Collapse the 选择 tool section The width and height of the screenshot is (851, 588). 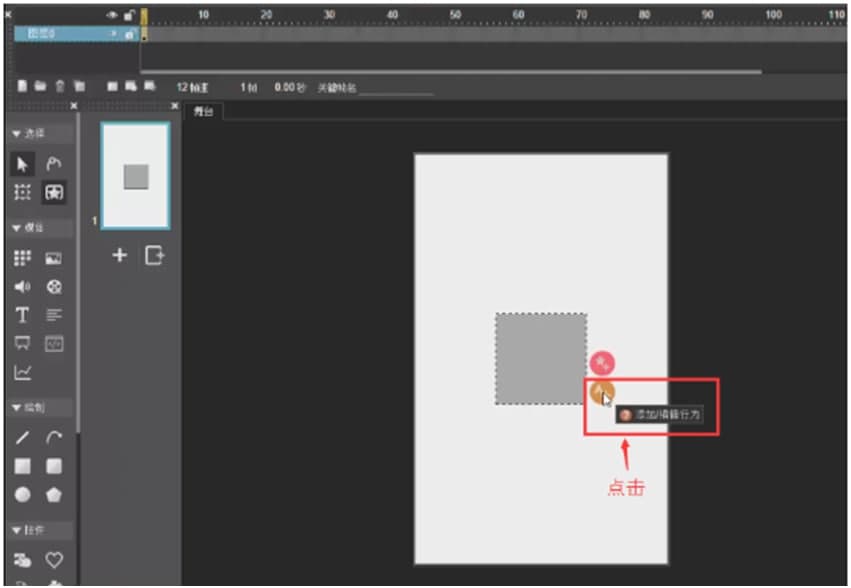click(x=30, y=134)
